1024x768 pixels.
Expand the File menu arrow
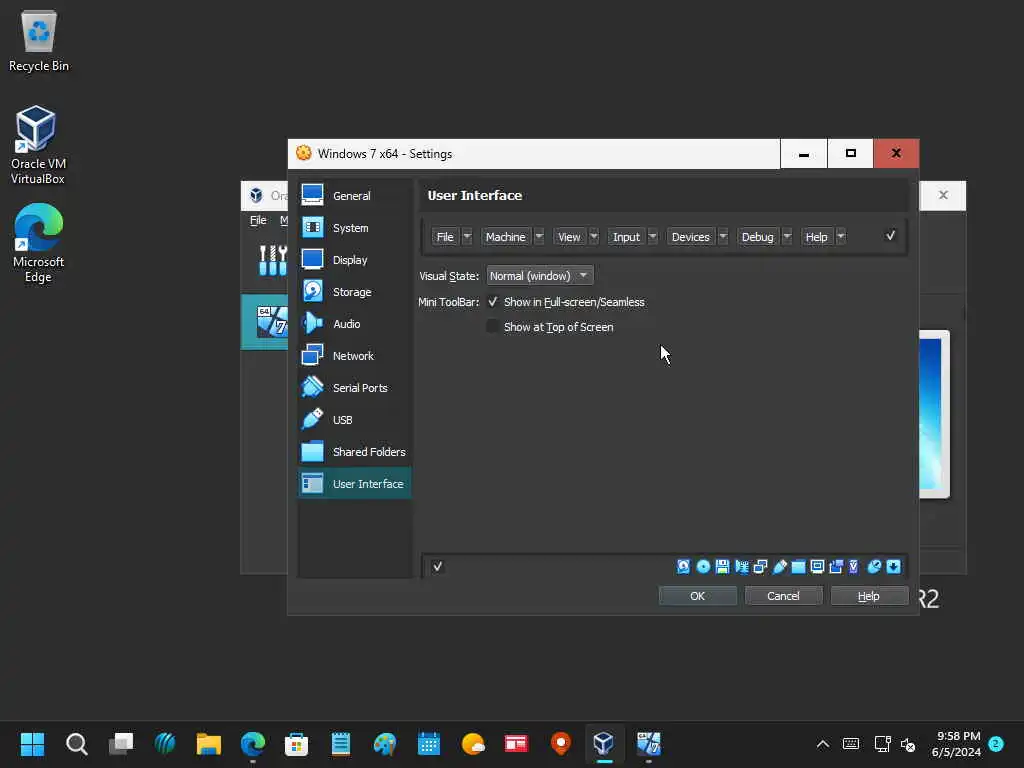tap(467, 236)
